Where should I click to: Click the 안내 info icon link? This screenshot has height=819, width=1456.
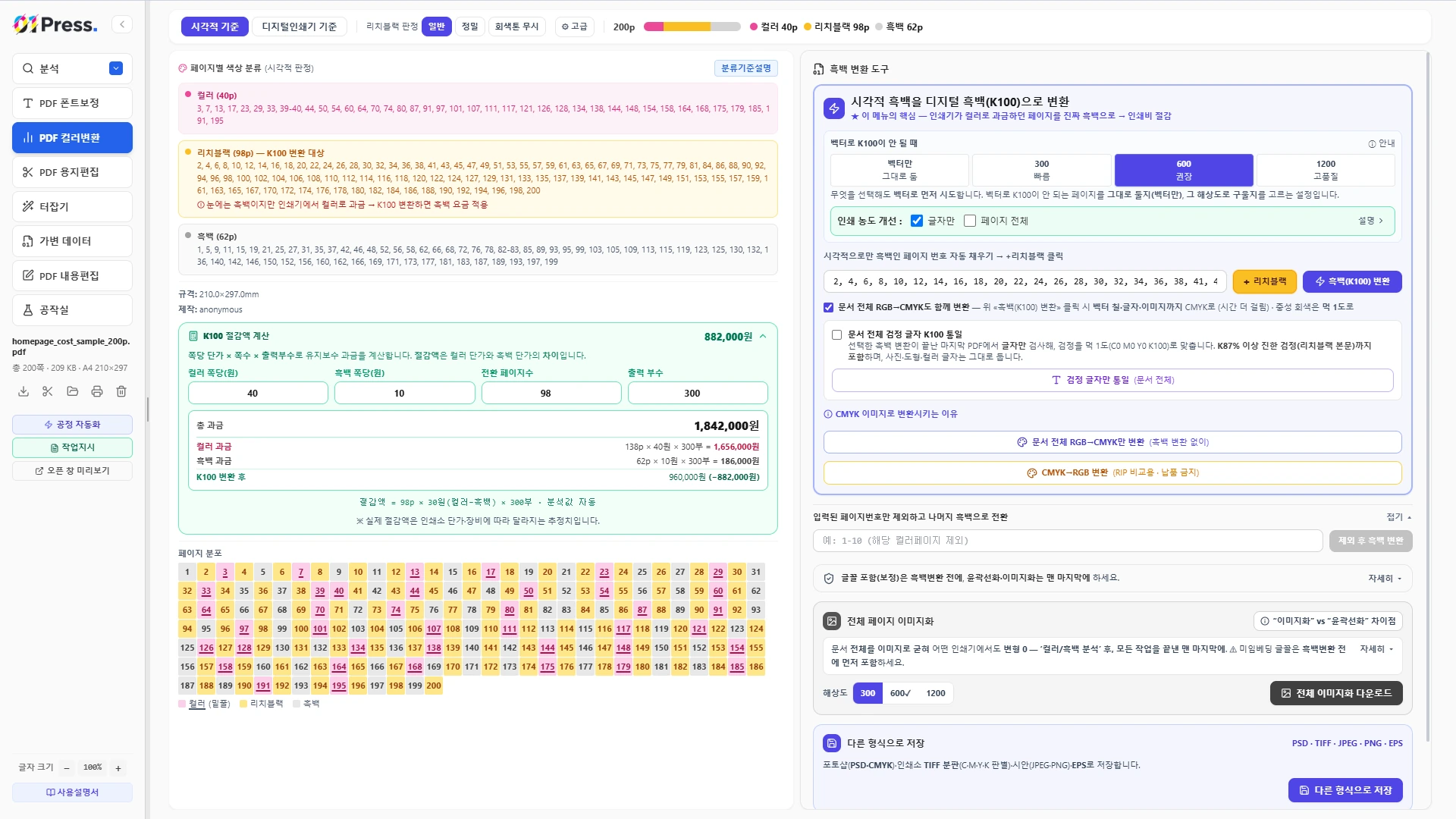point(1382,143)
